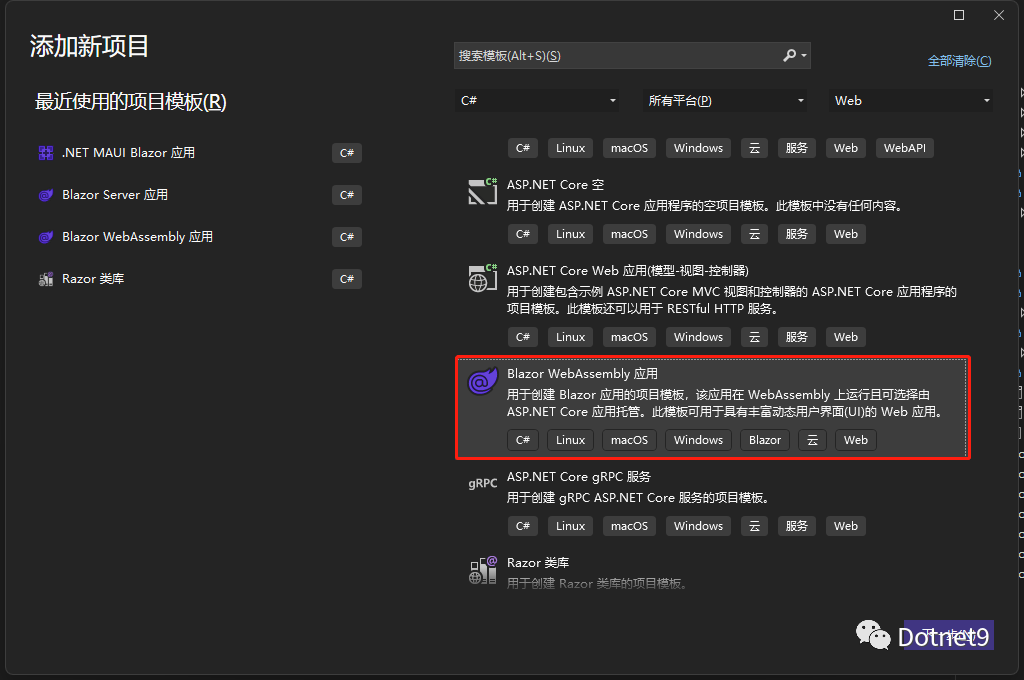The width and height of the screenshot is (1024, 680).
Task: Open the C# language filter dropdown
Action: [x=537, y=101]
